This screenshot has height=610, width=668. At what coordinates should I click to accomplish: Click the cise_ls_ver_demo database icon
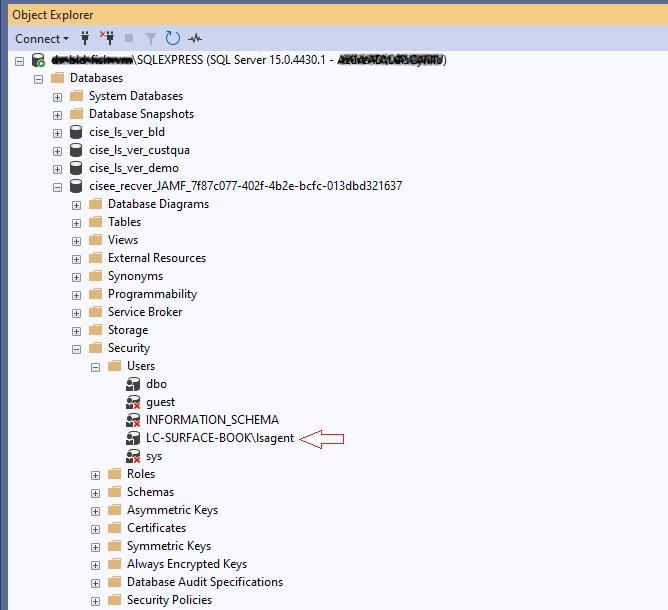(x=76, y=168)
